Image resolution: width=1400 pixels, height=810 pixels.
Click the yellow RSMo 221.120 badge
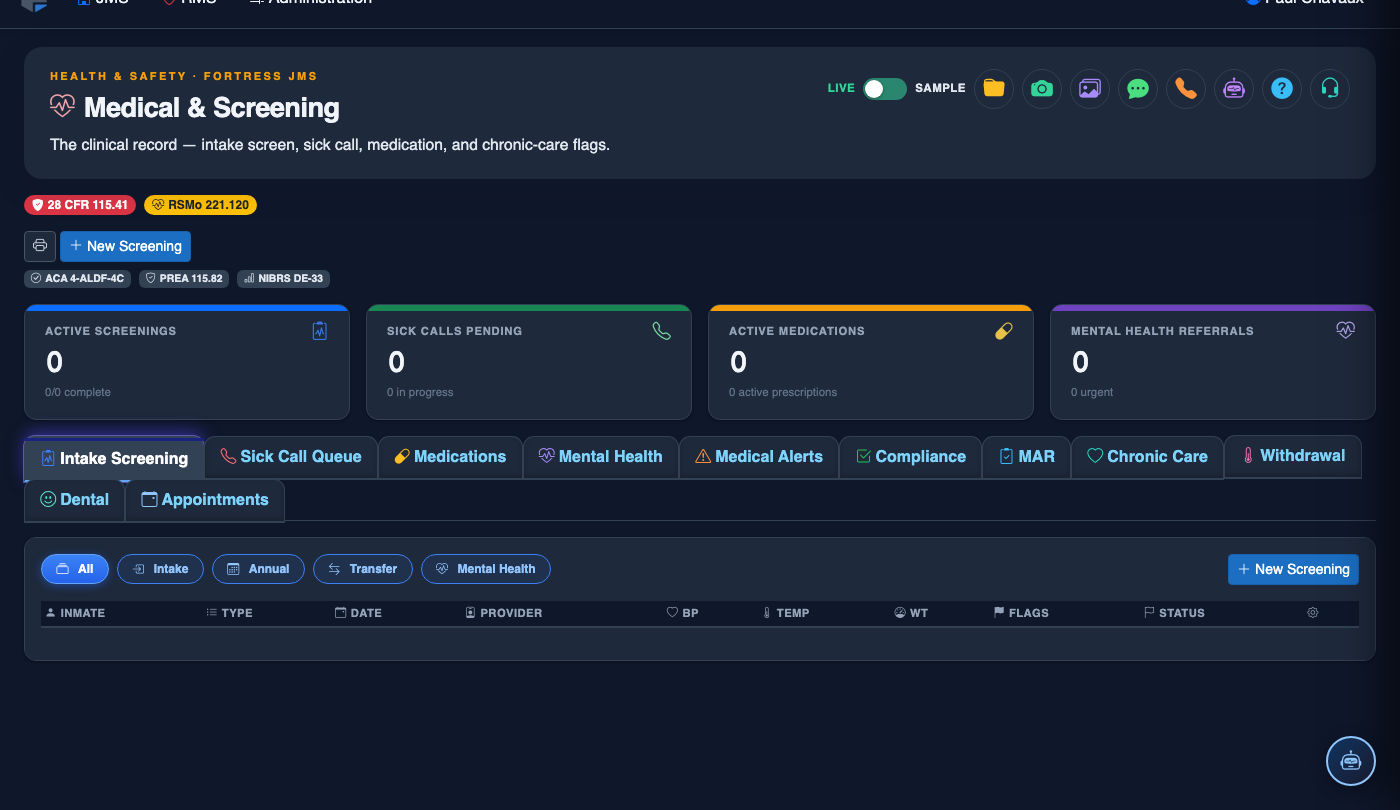(201, 205)
